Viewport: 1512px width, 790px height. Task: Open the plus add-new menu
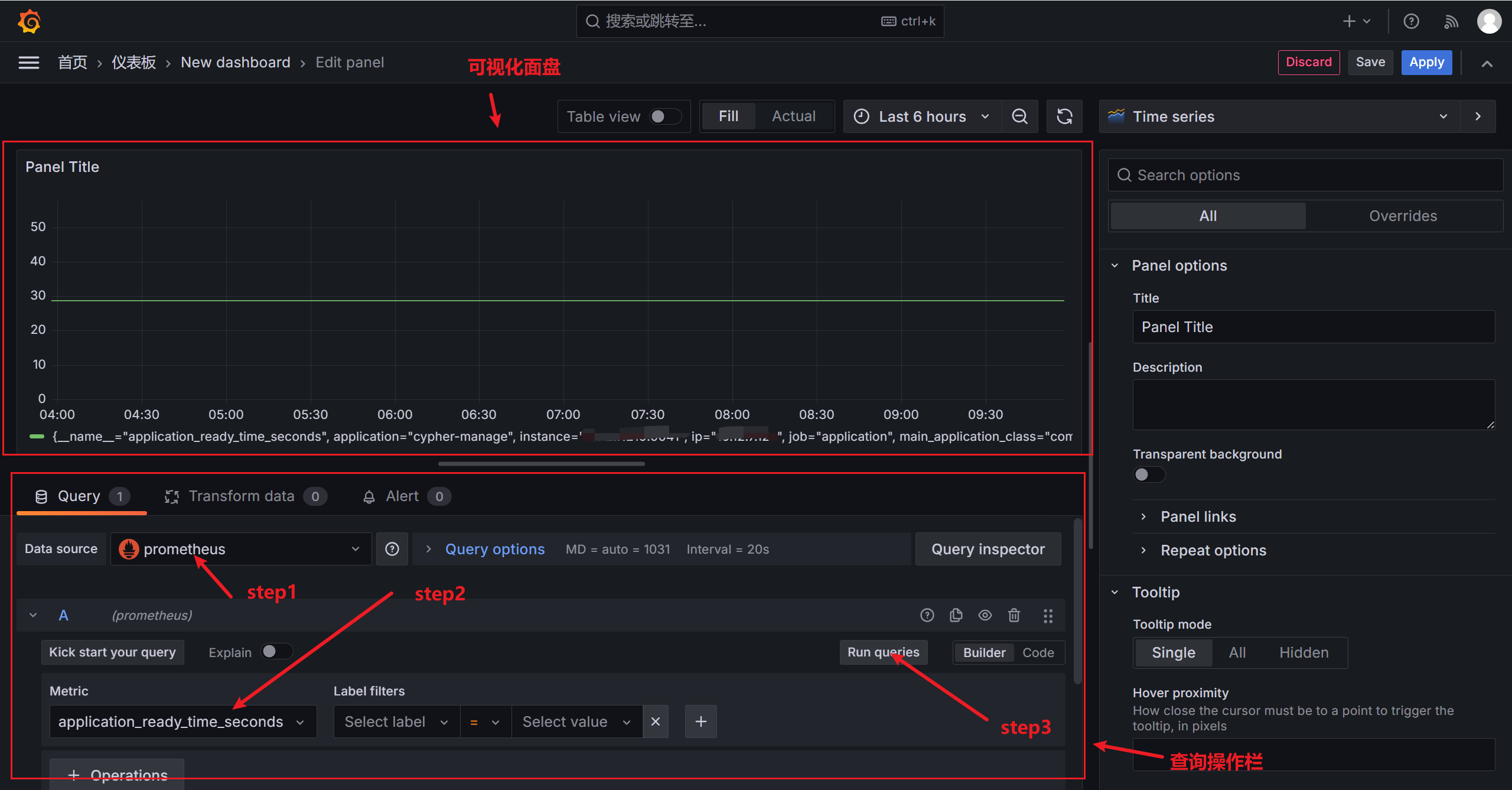tap(1356, 21)
